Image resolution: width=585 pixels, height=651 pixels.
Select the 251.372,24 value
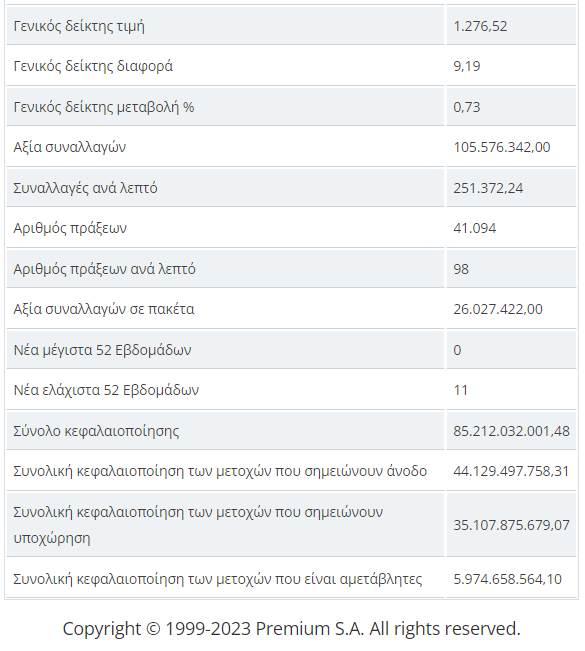(x=488, y=188)
